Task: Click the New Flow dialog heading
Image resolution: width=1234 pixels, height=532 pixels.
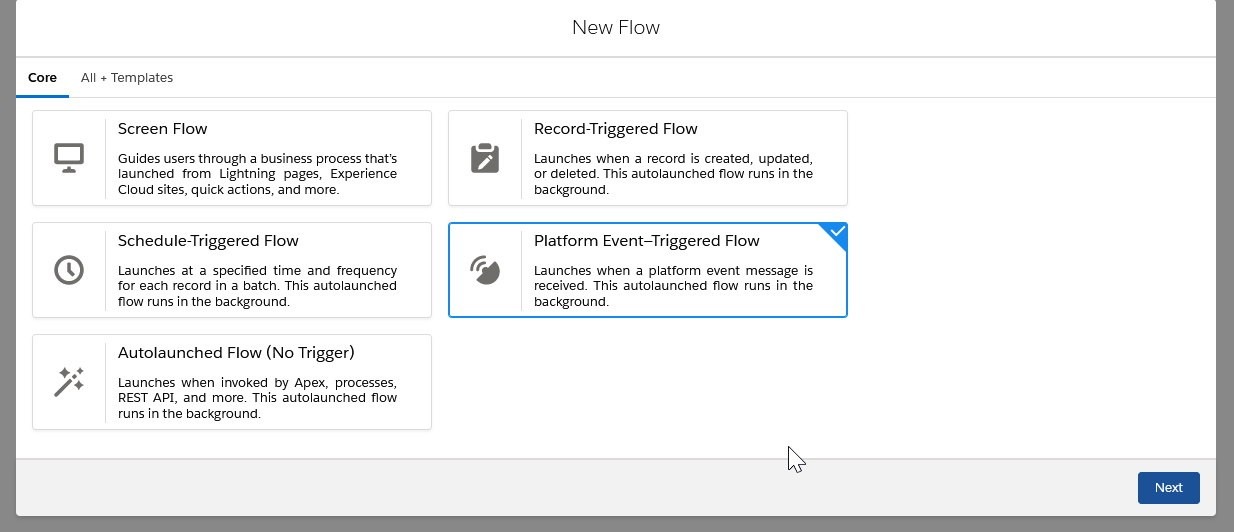Action: pos(616,28)
